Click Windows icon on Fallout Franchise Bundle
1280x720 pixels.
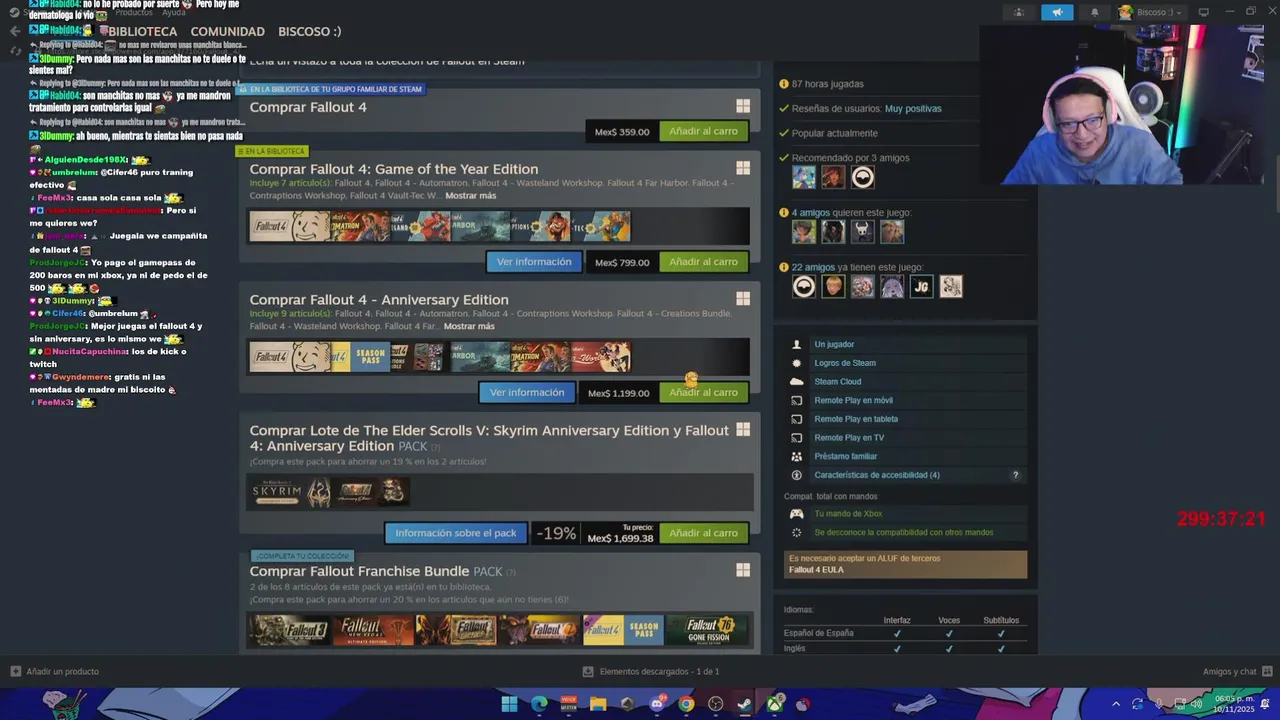[743, 570]
